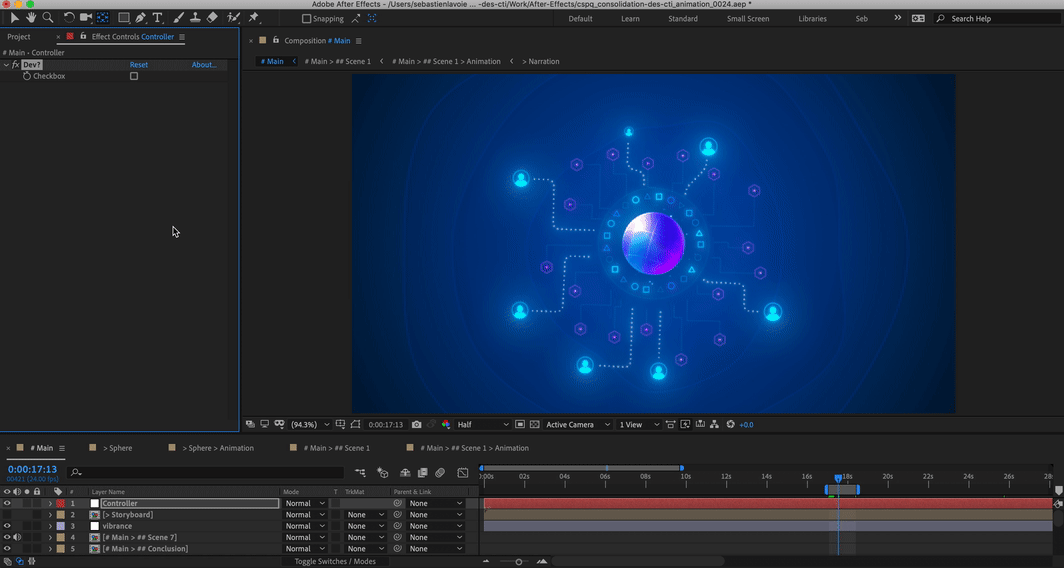
Task: Click the Controller layer red label color
Action: coord(60,504)
